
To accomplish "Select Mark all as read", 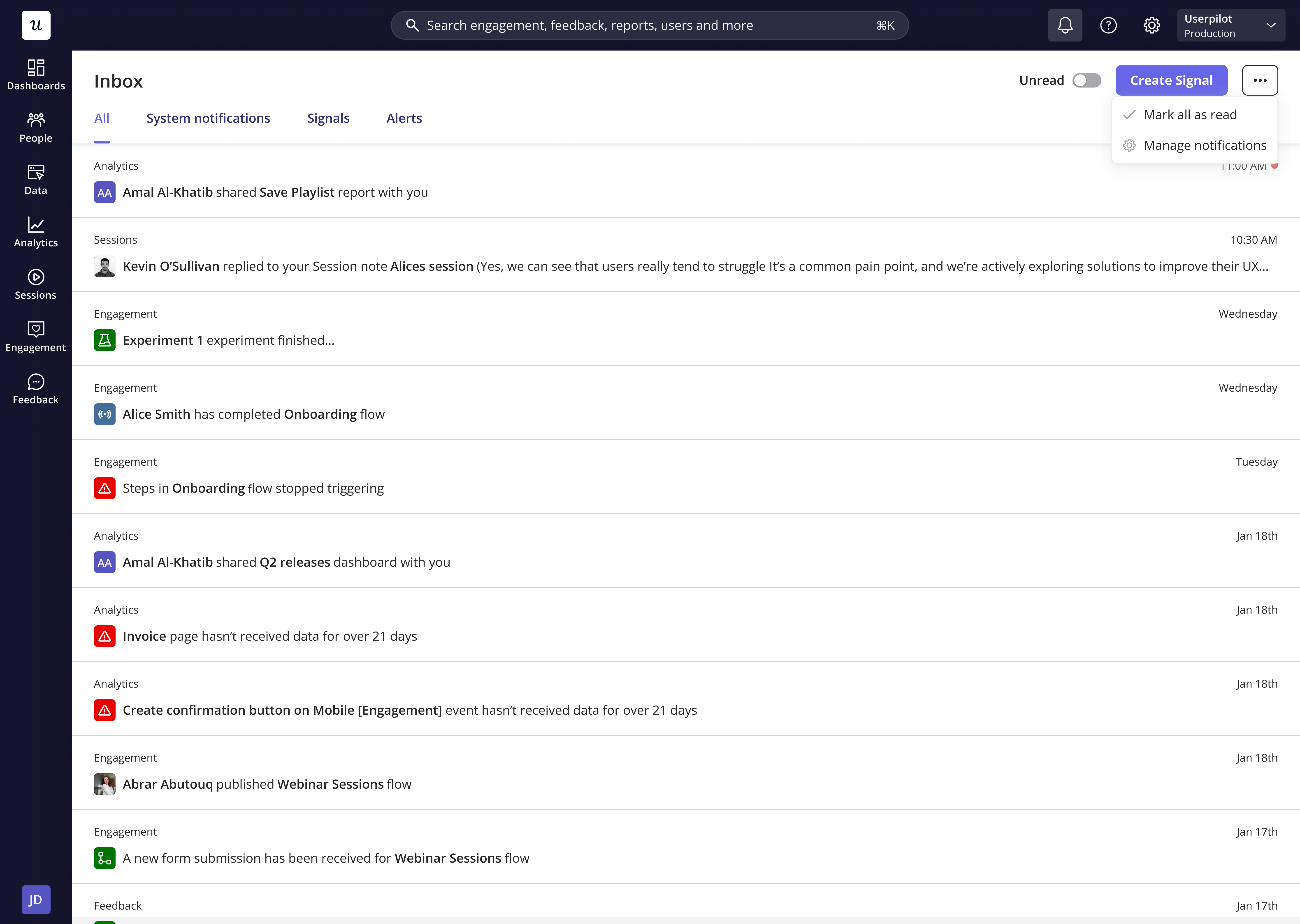I will point(1190,115).
